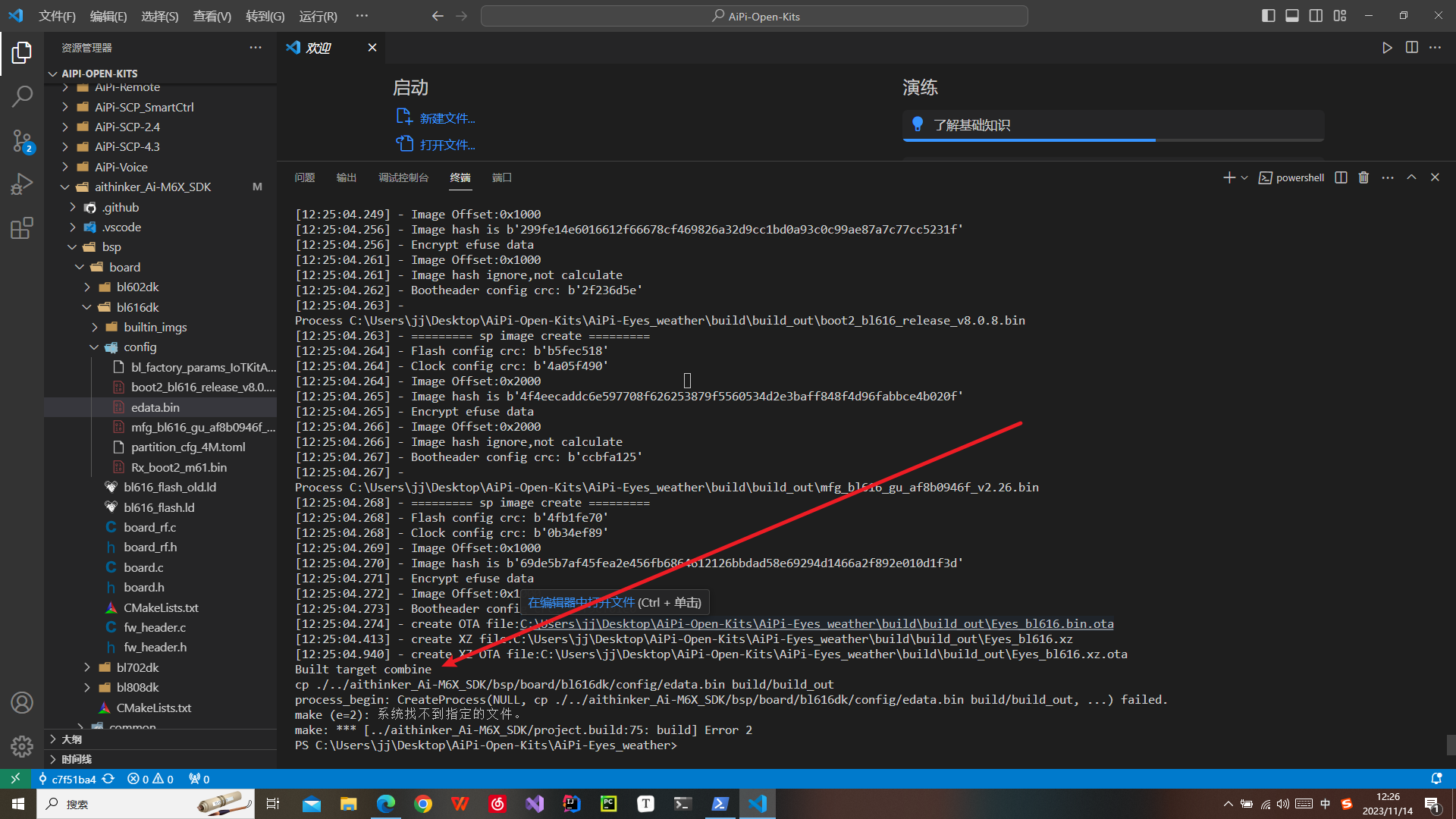Collapse the config folder

click(140, 347)
